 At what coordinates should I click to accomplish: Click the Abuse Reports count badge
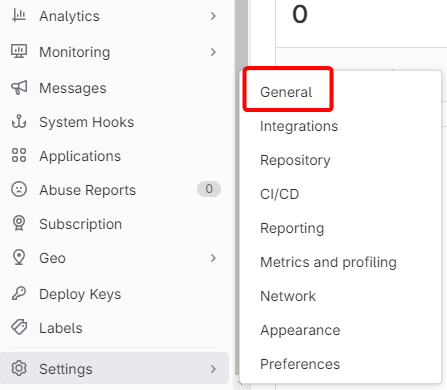click(209, 189)
